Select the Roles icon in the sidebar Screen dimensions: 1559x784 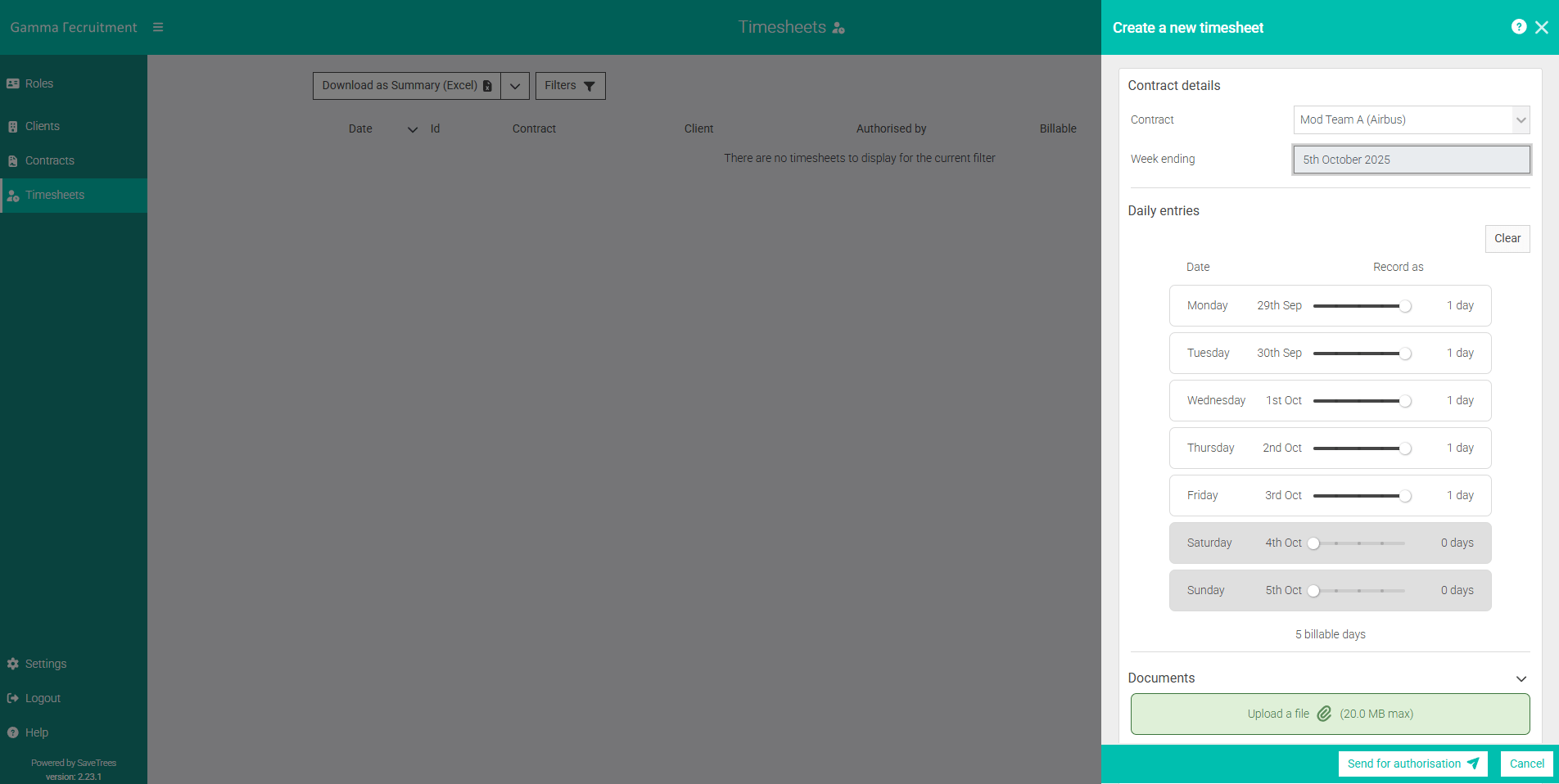13,83
